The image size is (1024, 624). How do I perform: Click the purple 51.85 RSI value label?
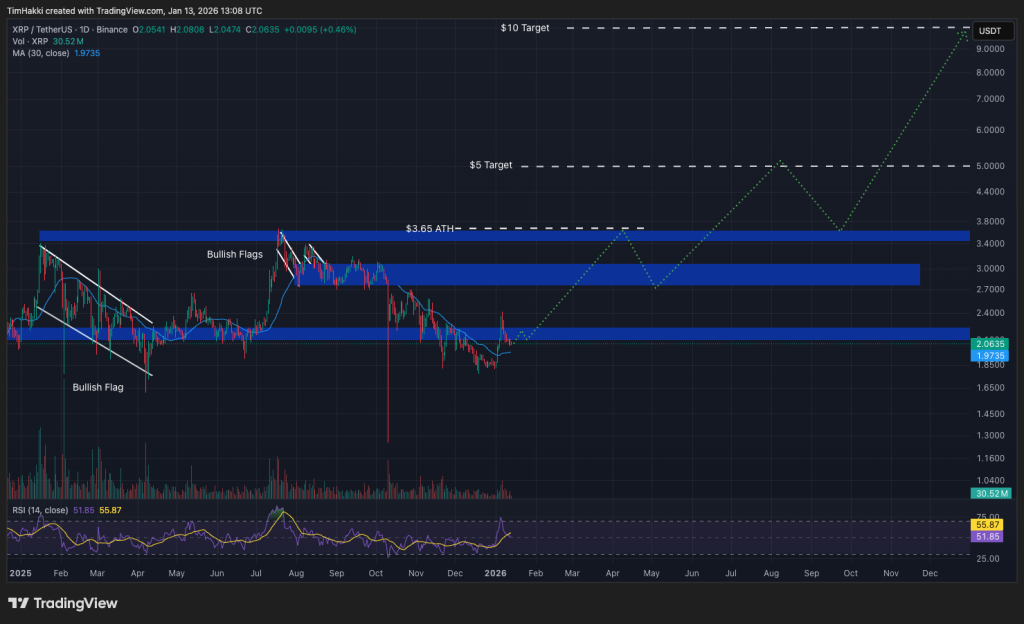click(x=990, y=536)
